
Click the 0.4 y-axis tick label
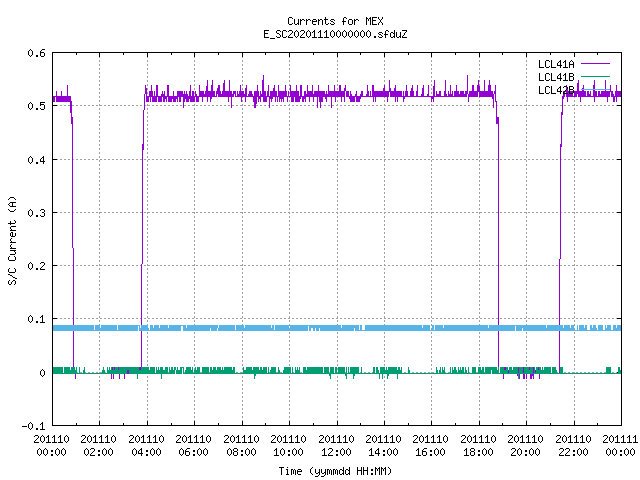click(x=36, y=160)
